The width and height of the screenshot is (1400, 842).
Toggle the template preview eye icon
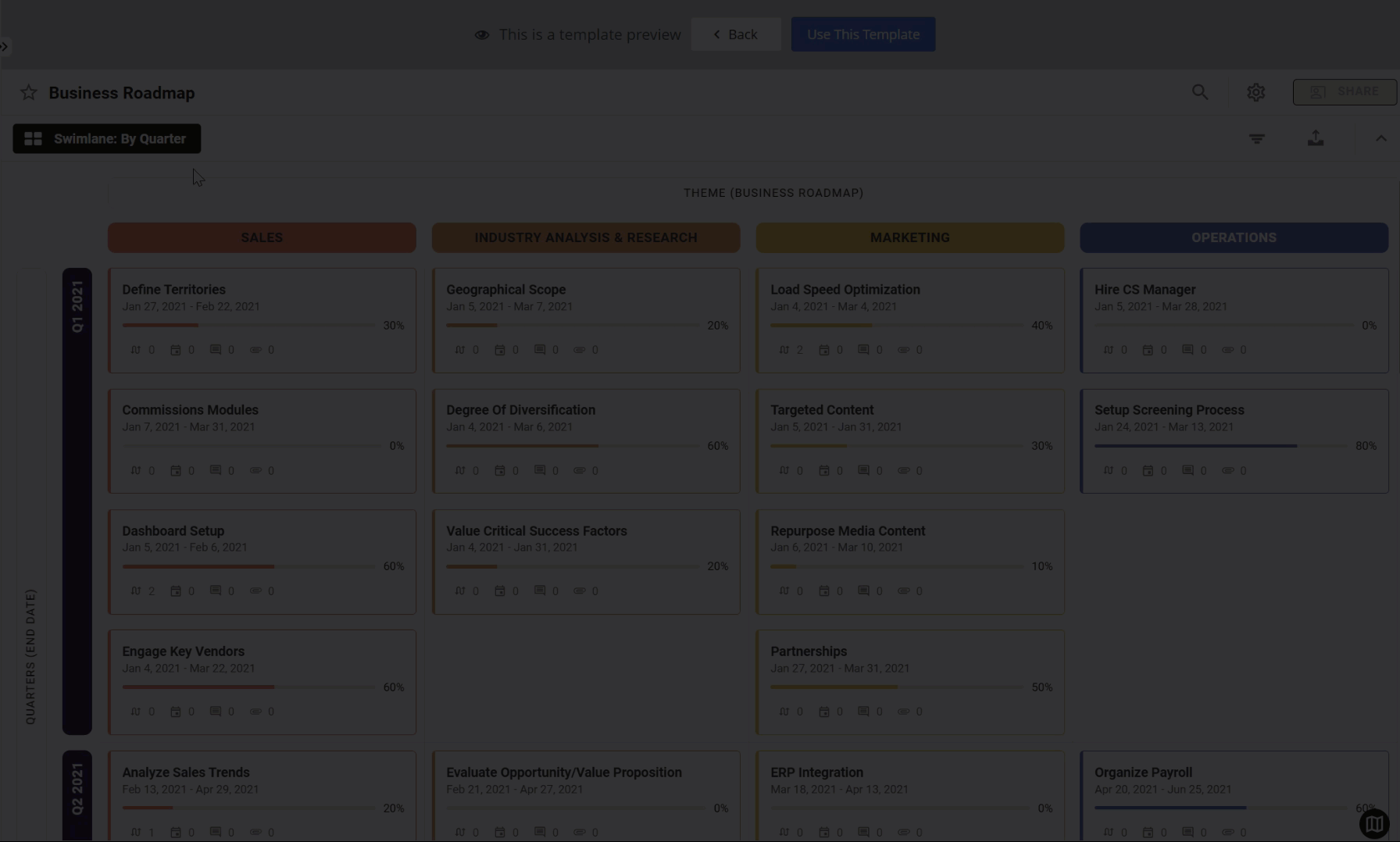click(x=482, y=35)
